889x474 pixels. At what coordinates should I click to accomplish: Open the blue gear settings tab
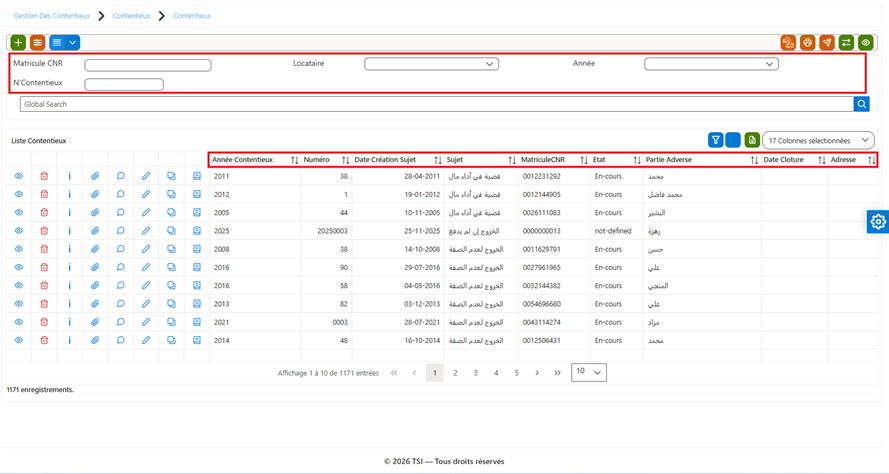[878, 221]
